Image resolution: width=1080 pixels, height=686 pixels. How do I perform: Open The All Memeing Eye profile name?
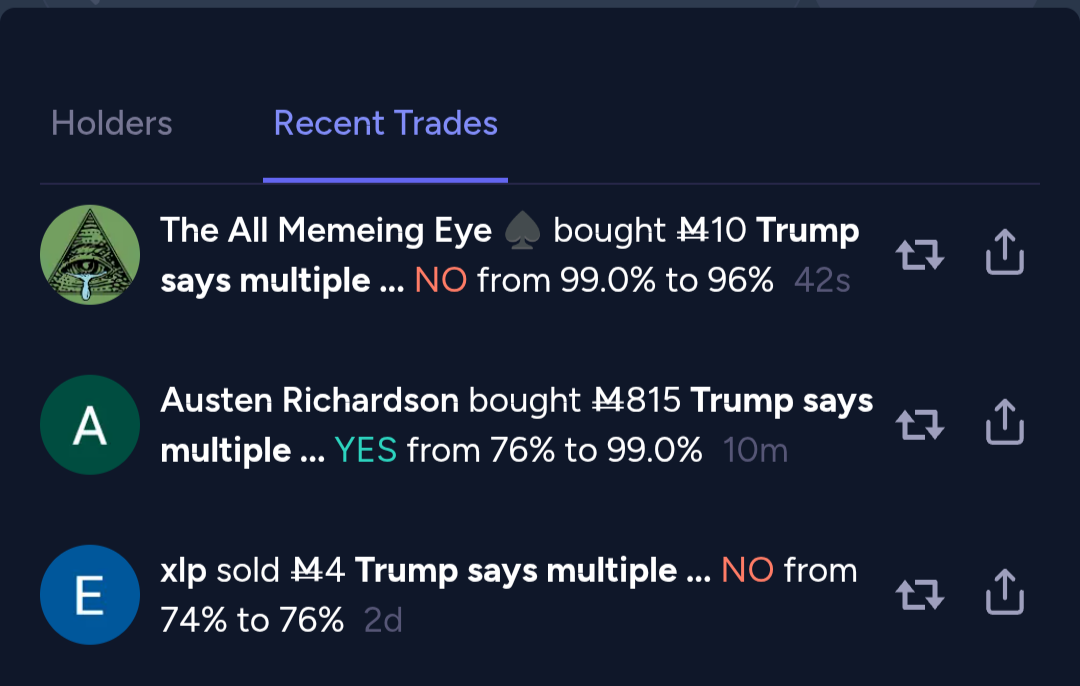tap(326, 231)
